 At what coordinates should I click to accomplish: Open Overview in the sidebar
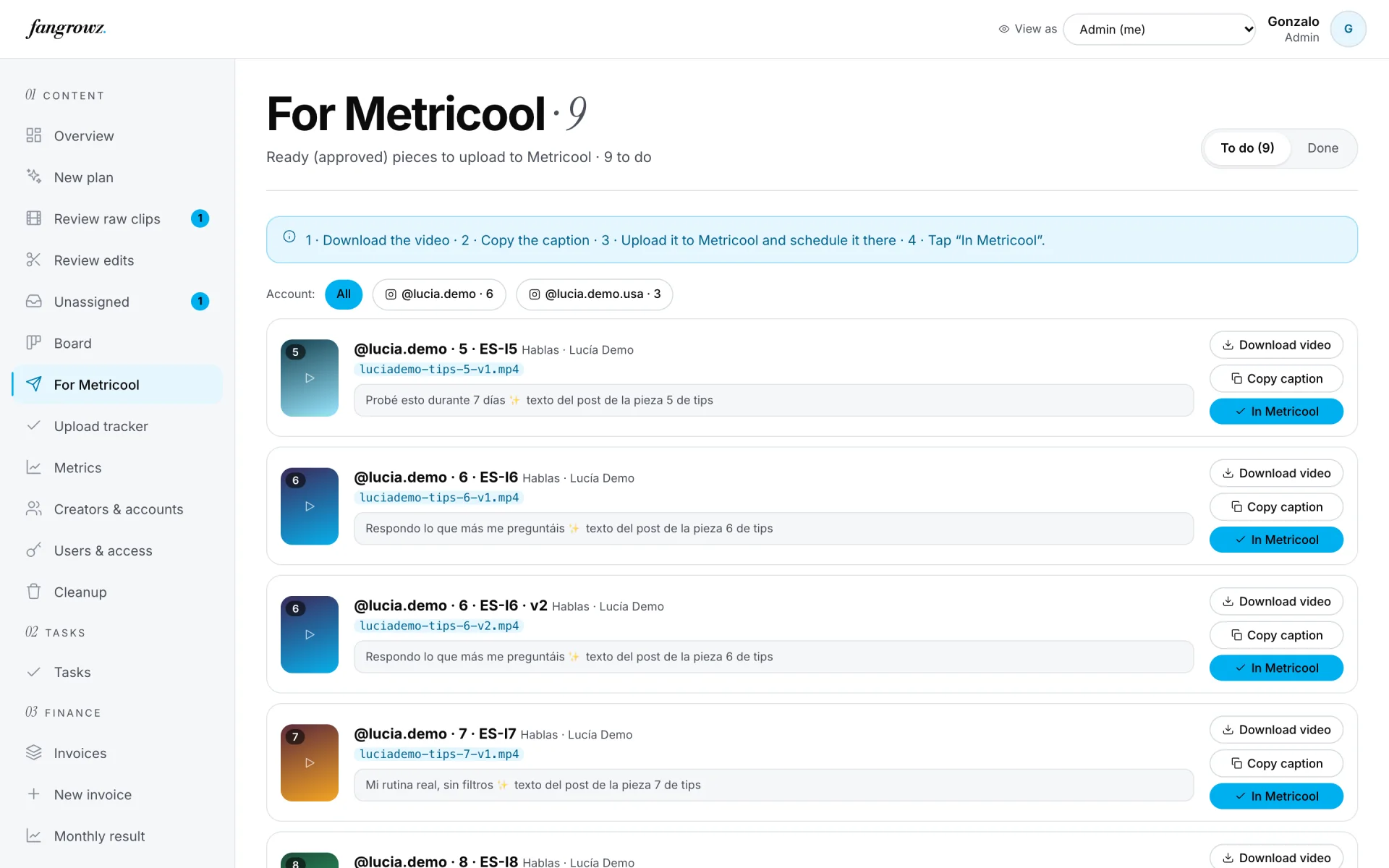[x=117, y=136]
